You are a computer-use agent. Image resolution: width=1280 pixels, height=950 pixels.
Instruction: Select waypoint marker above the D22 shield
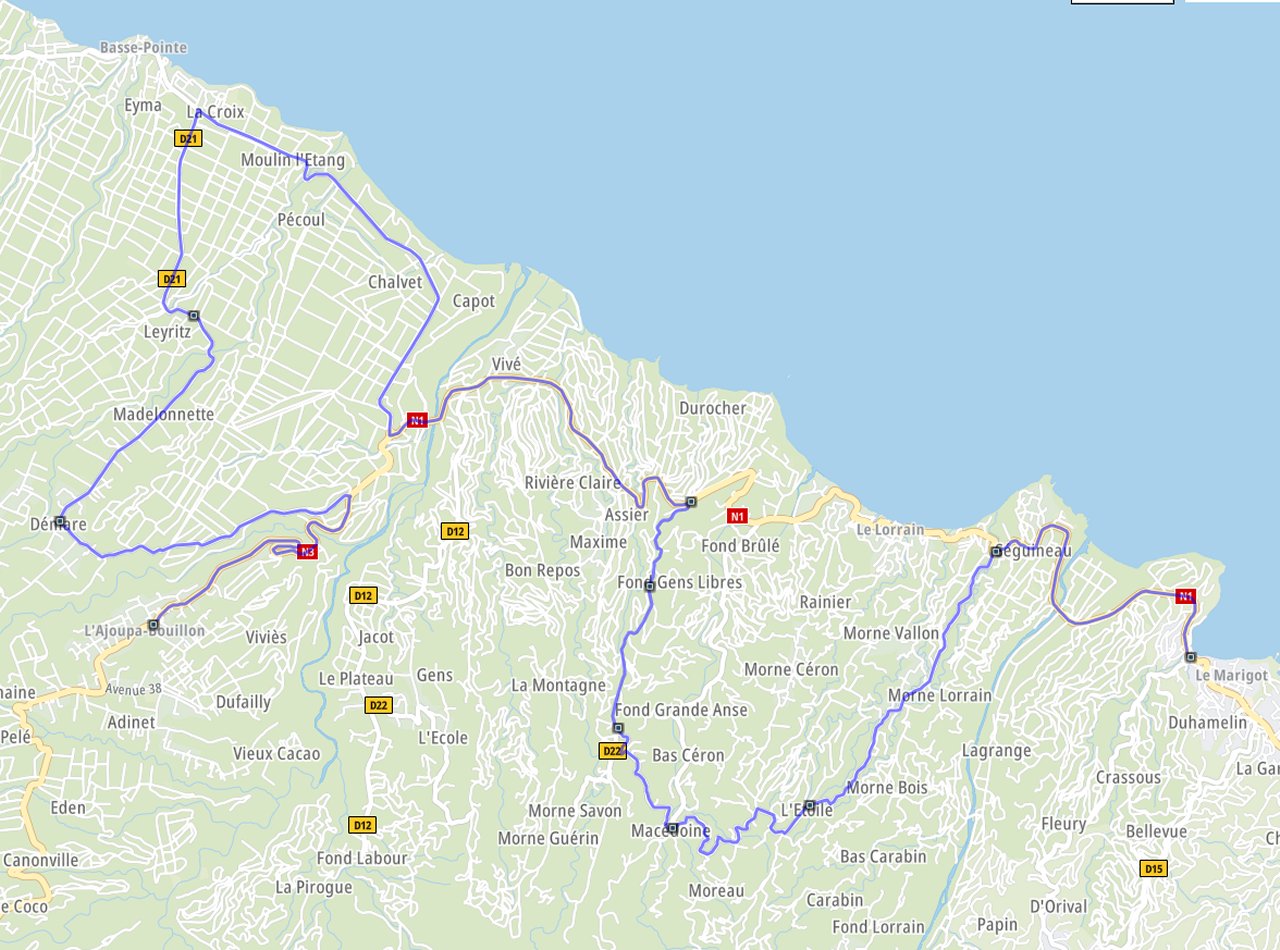coord(618,728)
